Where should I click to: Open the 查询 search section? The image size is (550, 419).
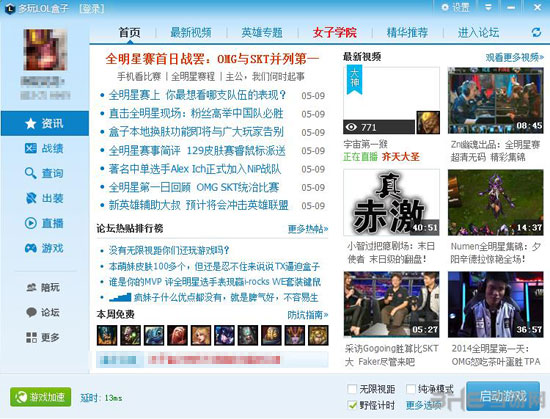[45, 173]
